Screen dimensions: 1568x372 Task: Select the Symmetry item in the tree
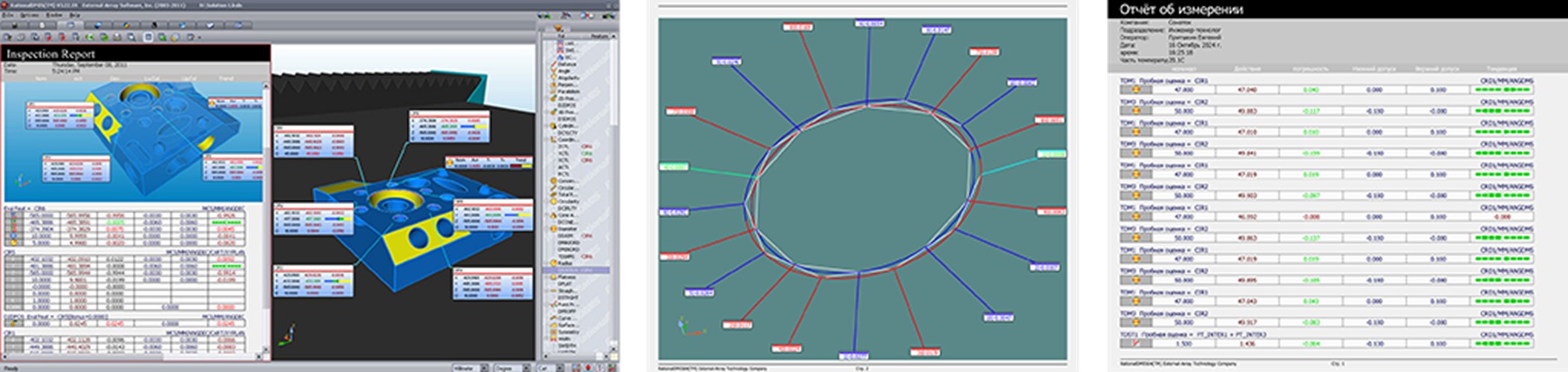[568, 332]
